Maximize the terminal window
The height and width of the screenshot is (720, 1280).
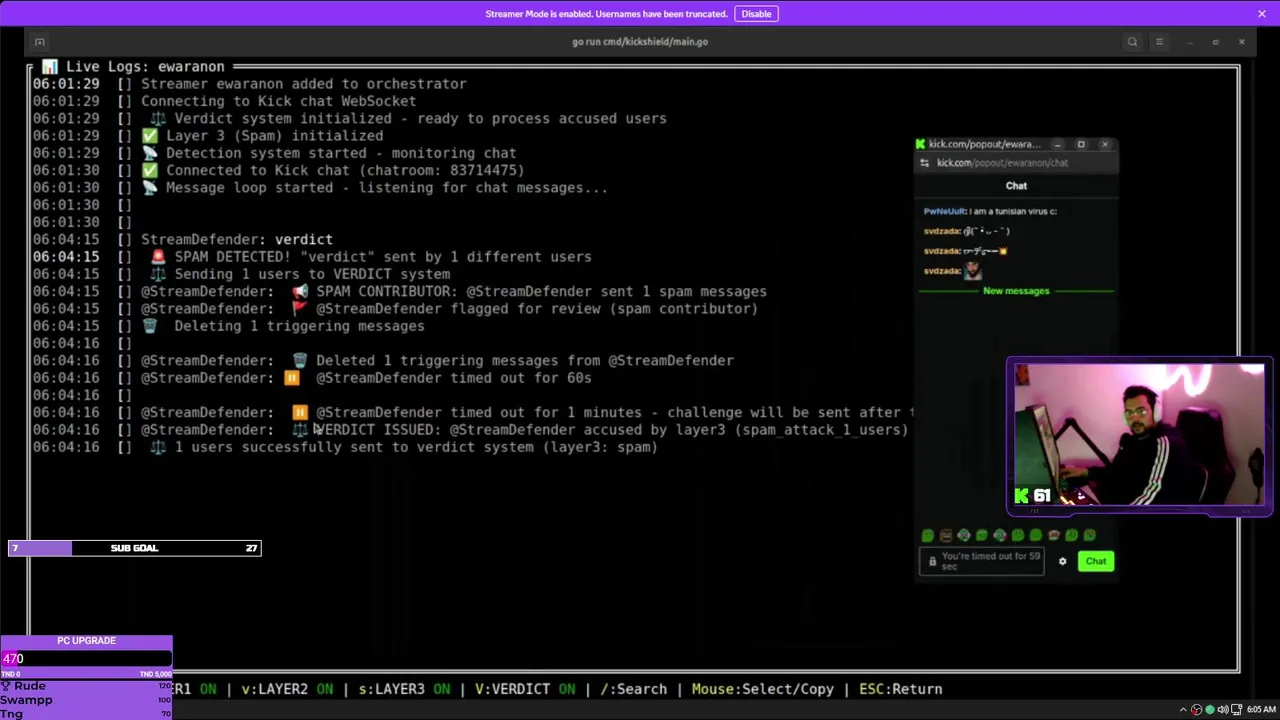pyautogui.click(x=1215, y=41)
